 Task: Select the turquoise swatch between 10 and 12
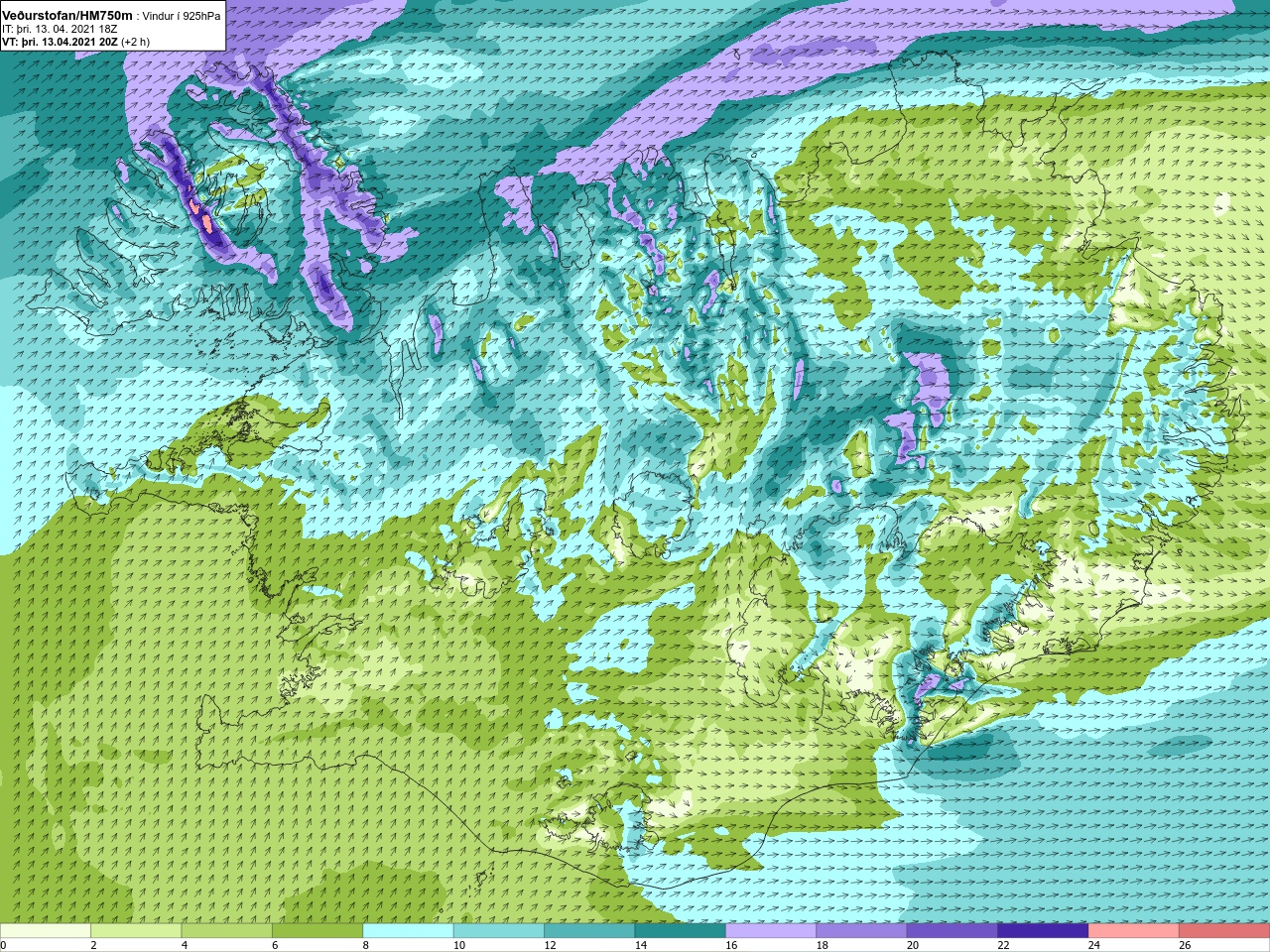(x=499, y=930)
